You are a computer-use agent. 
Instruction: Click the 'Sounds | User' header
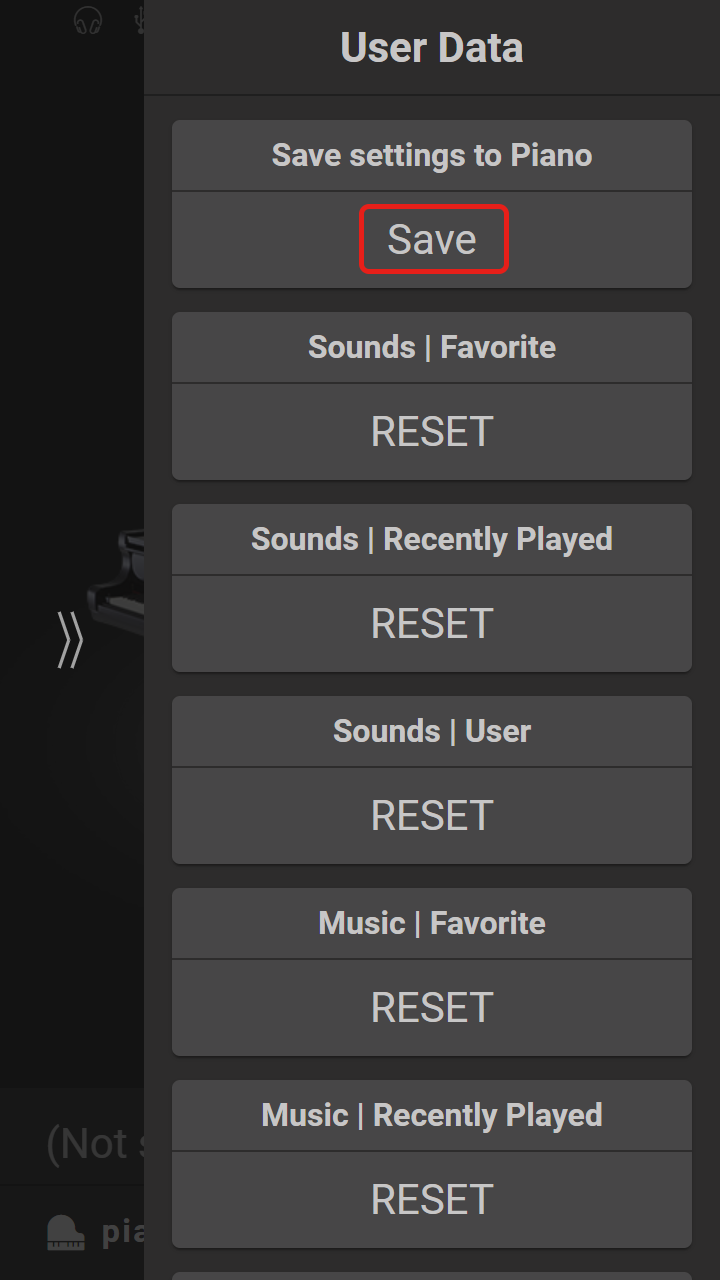[x=432, y=732]
